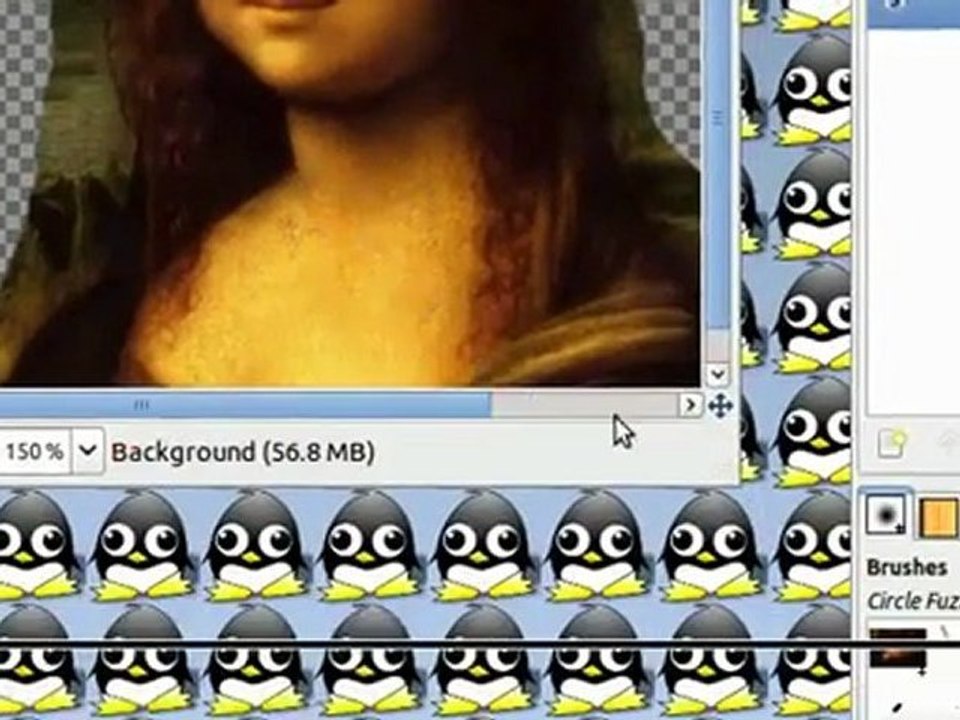Image resolution: width=960 pixels, height=720 pixels.
Task: Click the vertical scrollbar down arrow
Action: [x=718, y=373]
